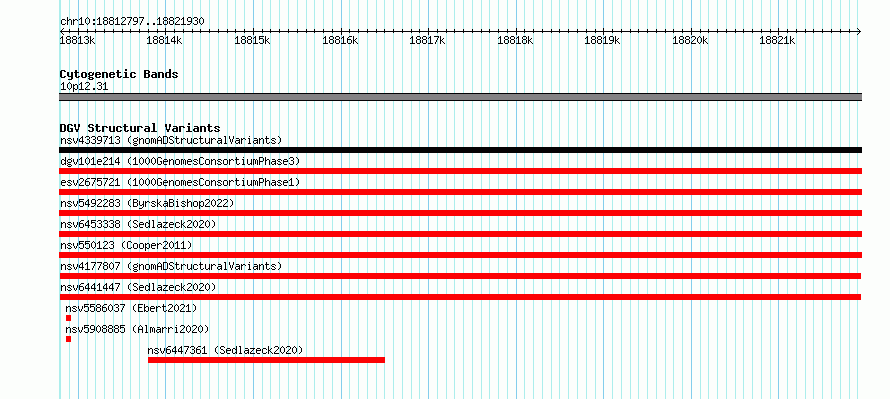The width and height of the screenshot is (890, 399).
Task: Open nsv6453338 Sedlazeck2020 variant label
Action: point(138,224)
